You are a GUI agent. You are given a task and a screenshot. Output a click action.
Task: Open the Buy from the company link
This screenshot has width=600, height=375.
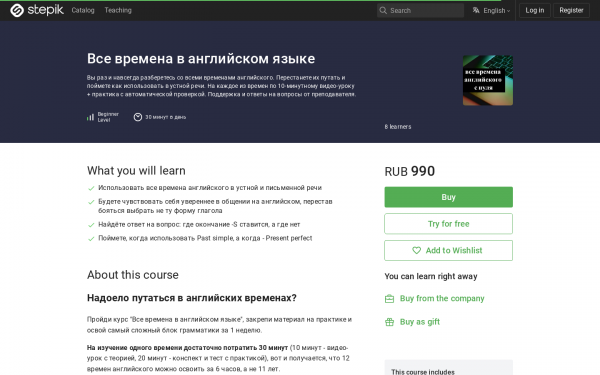click(x=442, y=298)
